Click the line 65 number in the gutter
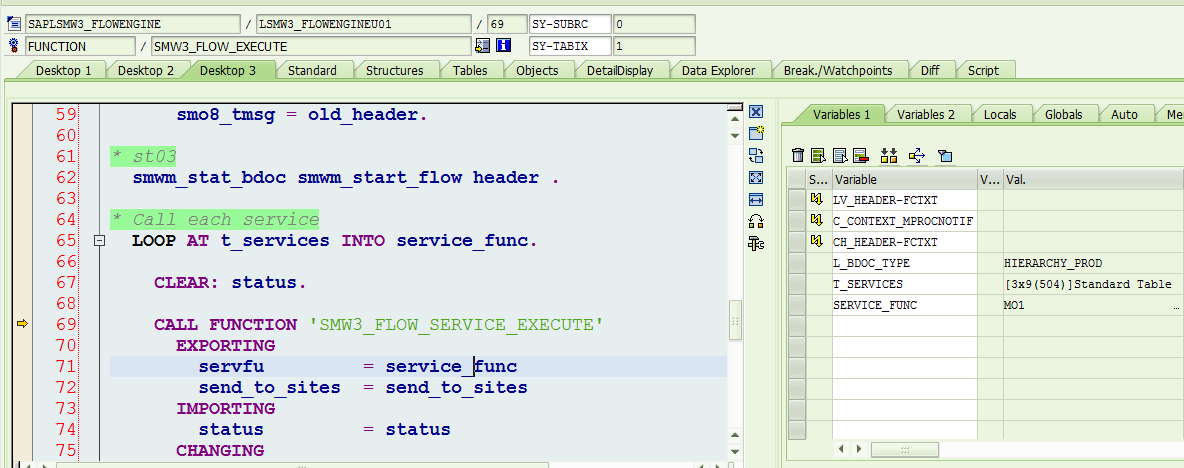 [66, 241]
